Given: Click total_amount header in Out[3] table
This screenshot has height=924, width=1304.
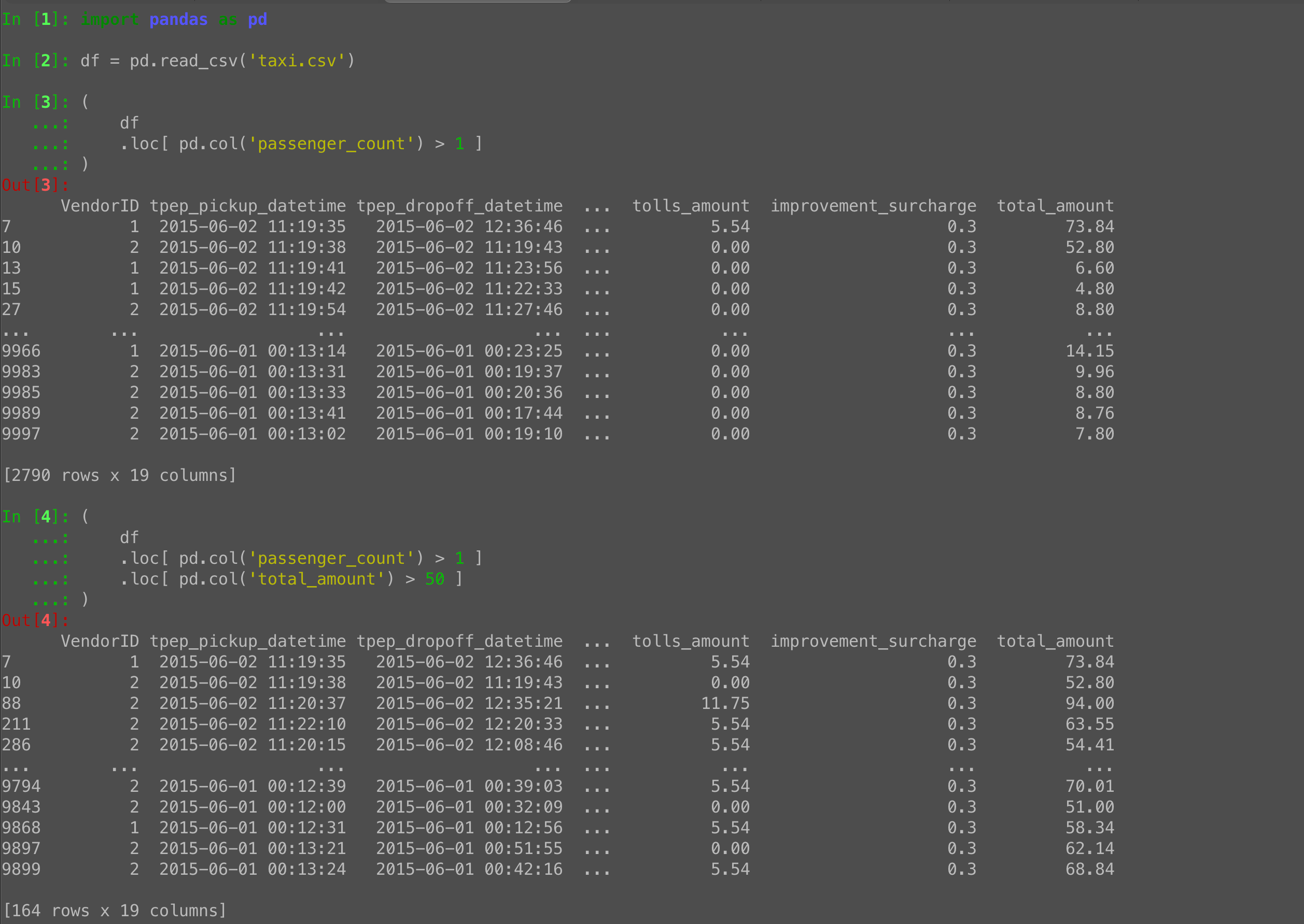Looking at the screenshot, I should point(1055,206).
